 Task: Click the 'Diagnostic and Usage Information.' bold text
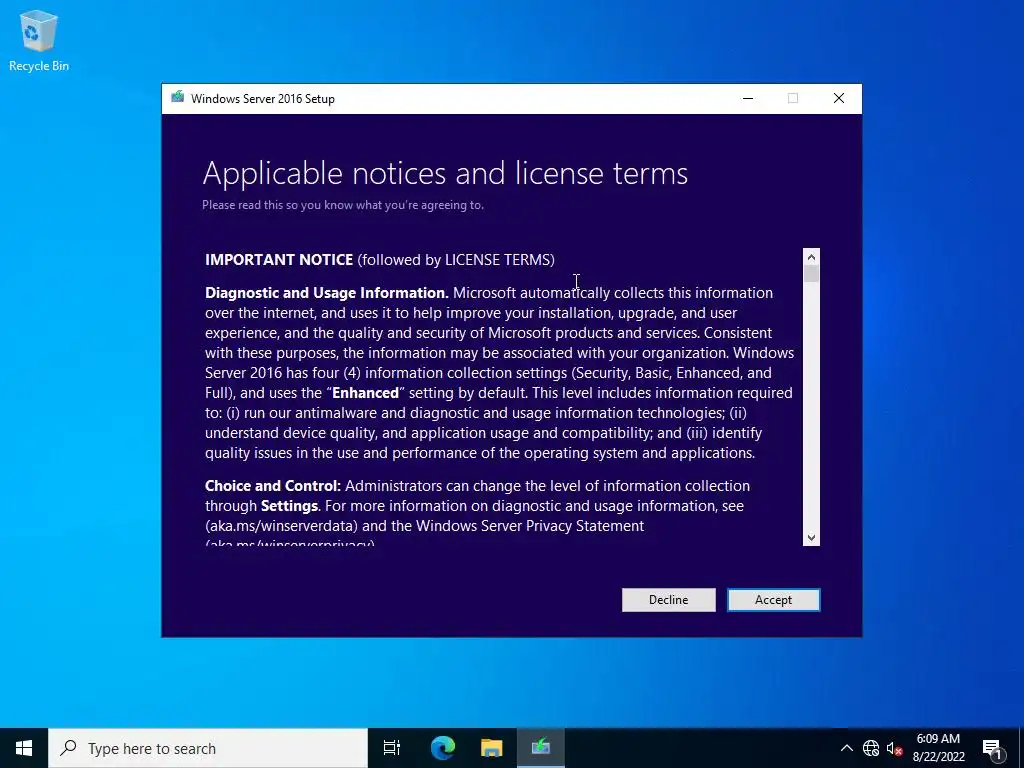pos(327,293)
